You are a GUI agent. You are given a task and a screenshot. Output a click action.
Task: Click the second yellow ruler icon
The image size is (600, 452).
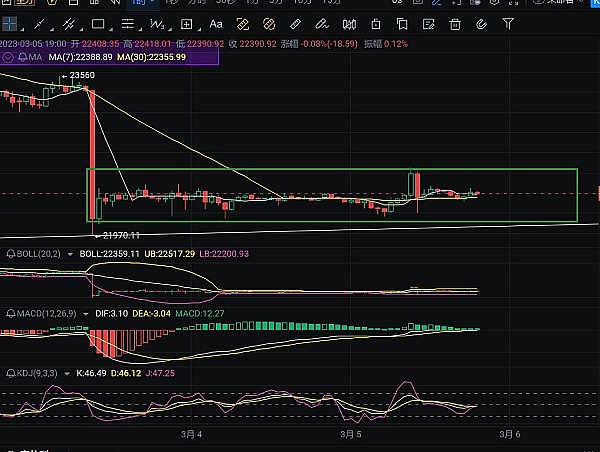(269, 24)
